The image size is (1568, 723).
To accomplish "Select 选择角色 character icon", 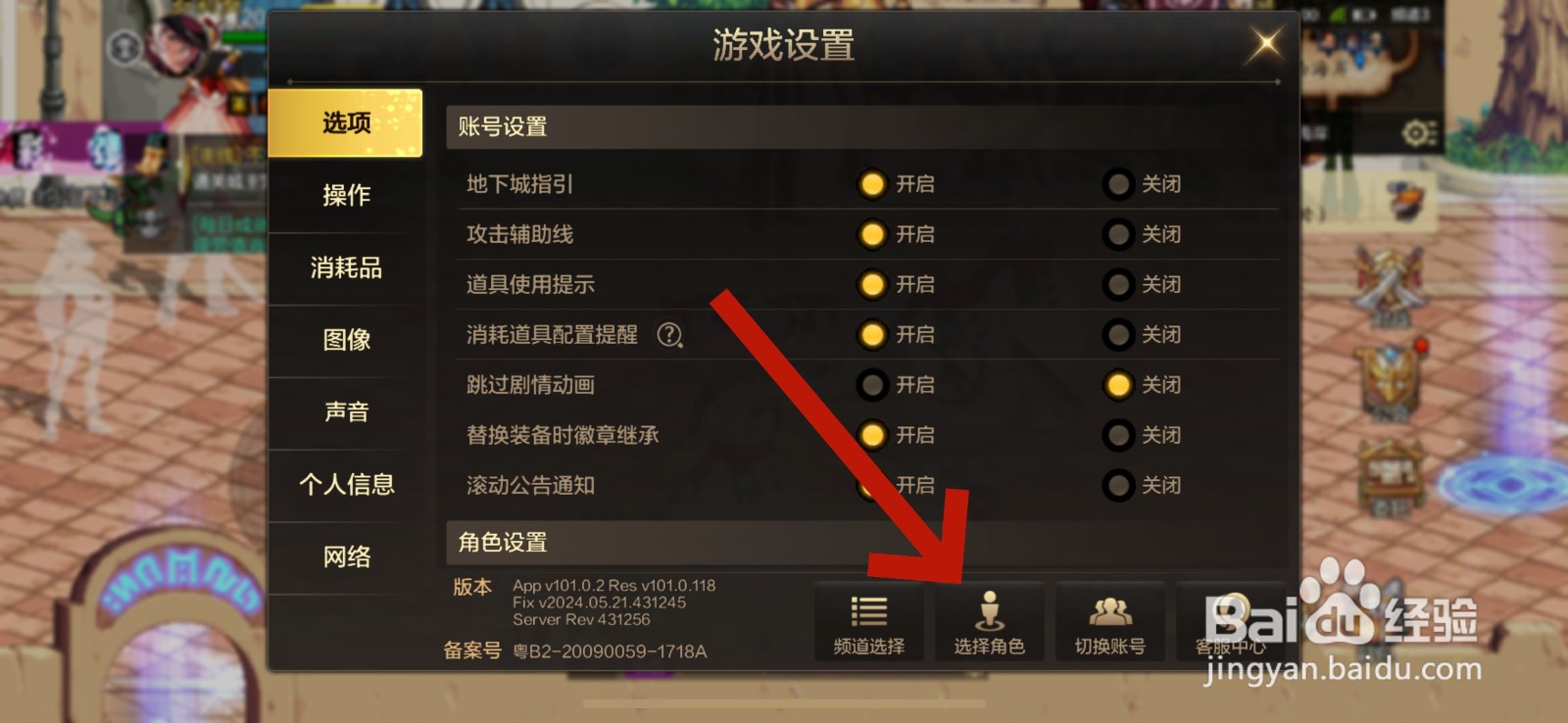I will [989, 623].
